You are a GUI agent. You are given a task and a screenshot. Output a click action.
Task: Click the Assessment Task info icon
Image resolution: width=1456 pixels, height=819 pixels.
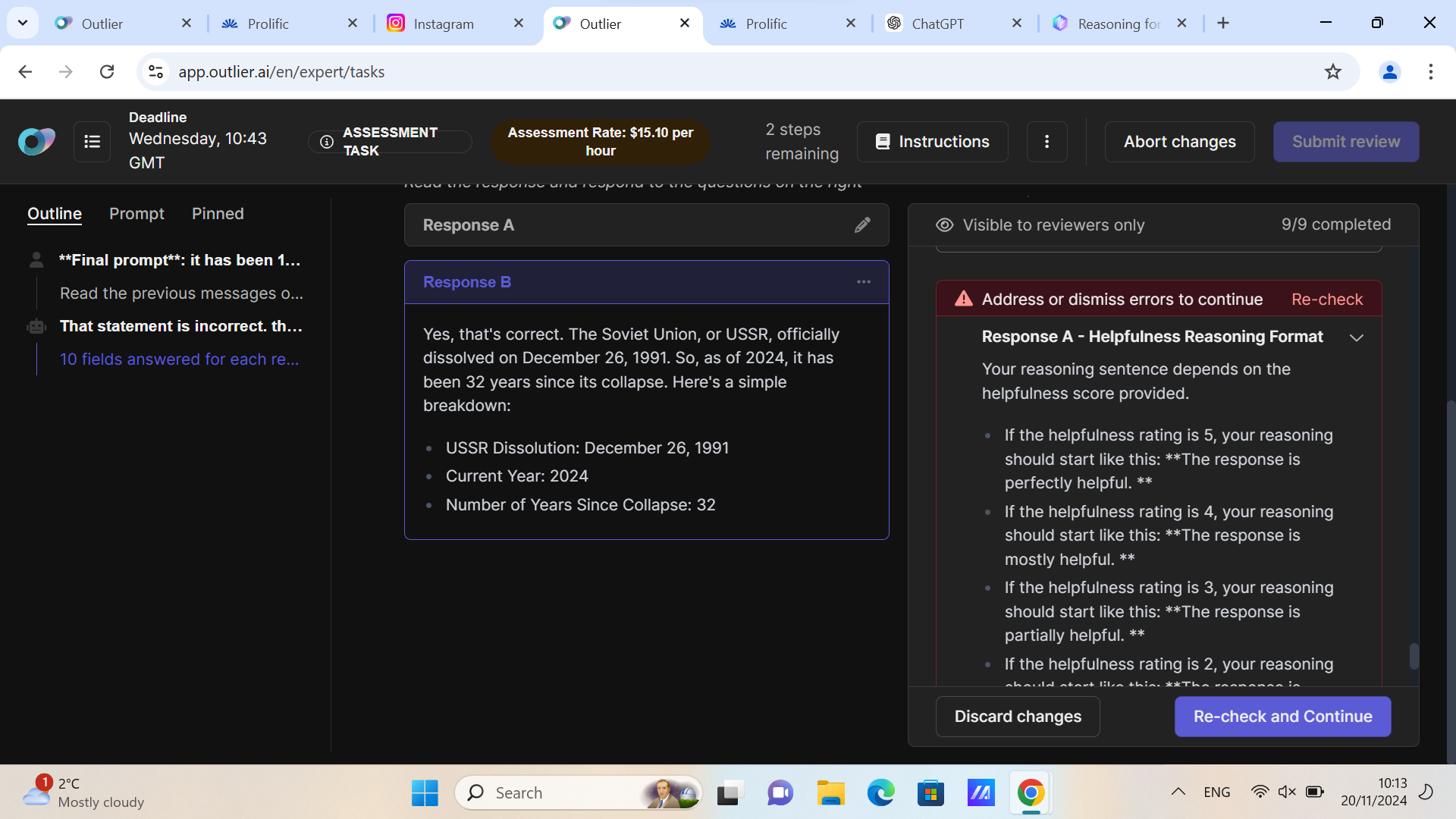326,142
